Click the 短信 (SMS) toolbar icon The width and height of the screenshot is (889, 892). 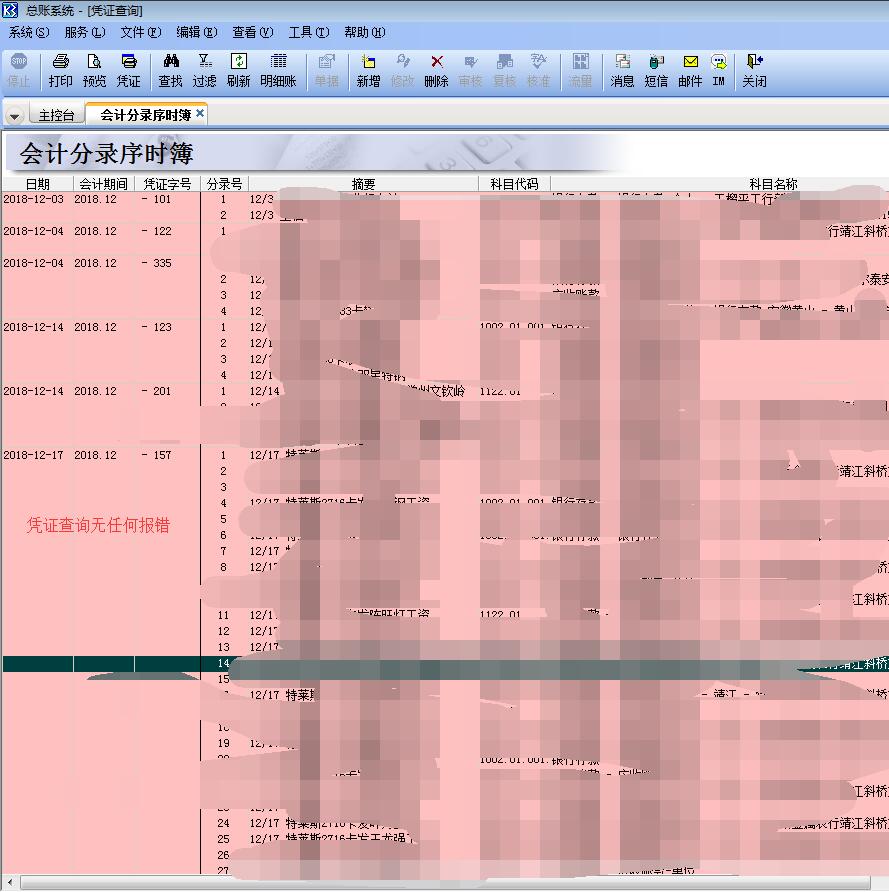656,71
